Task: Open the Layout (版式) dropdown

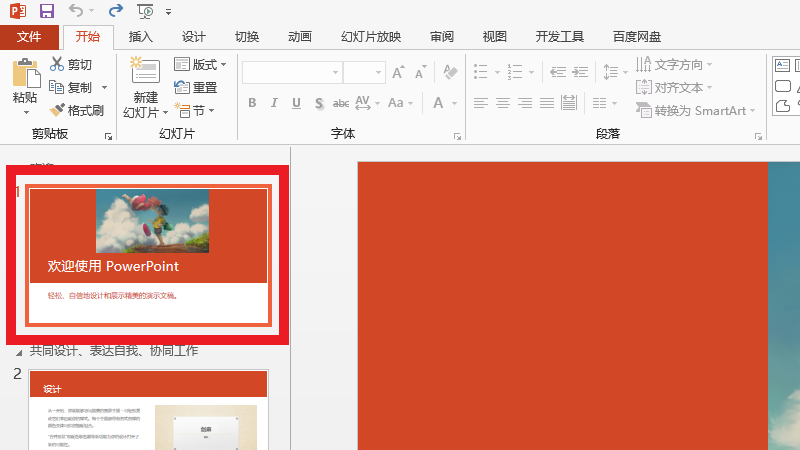Action: [x=200, y=65]
